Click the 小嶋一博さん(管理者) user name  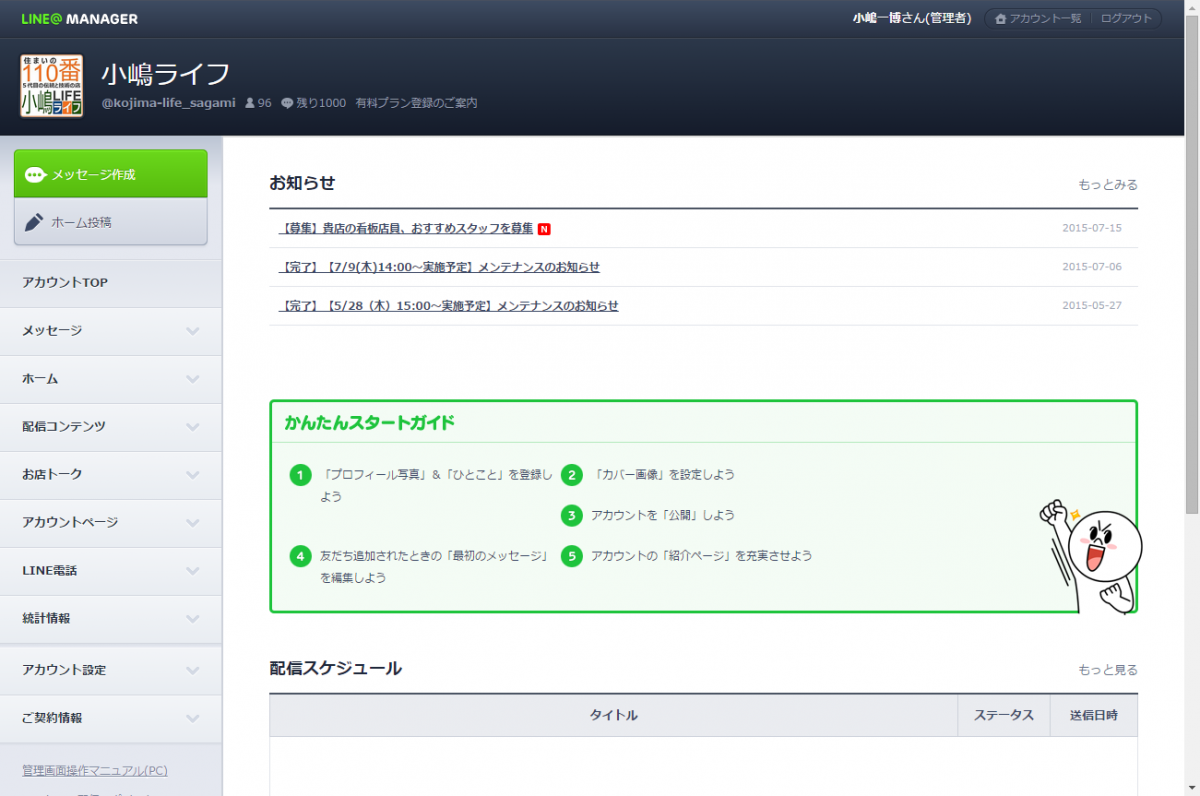point(912,19)
